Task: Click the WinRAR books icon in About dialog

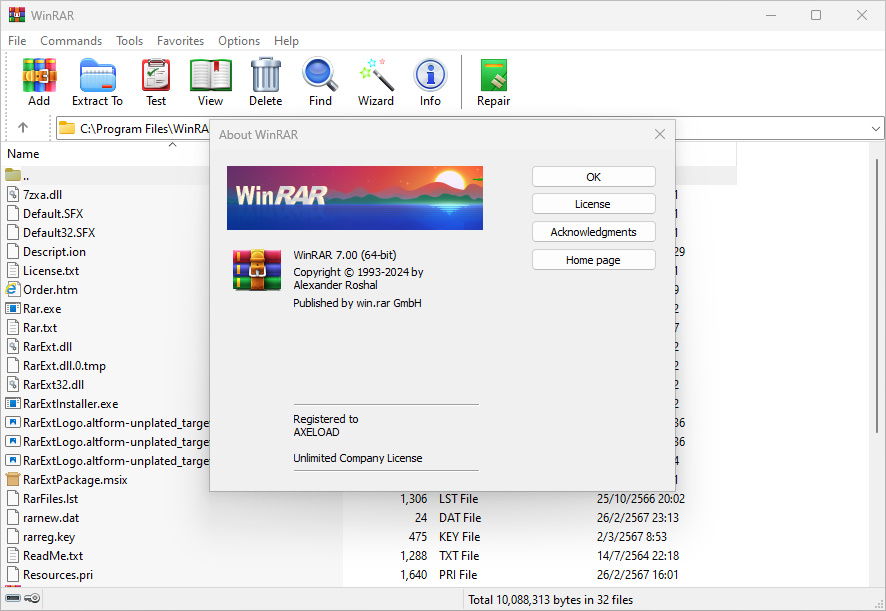Action: point(257,270)
